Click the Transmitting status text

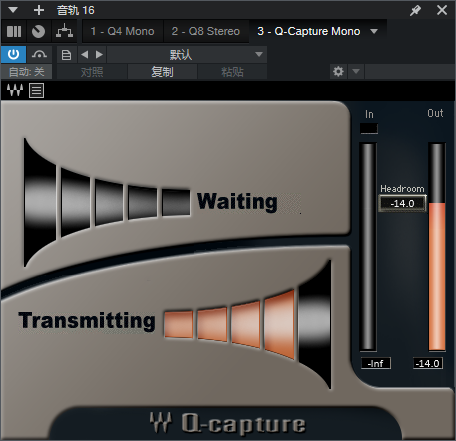pos(87,321)
